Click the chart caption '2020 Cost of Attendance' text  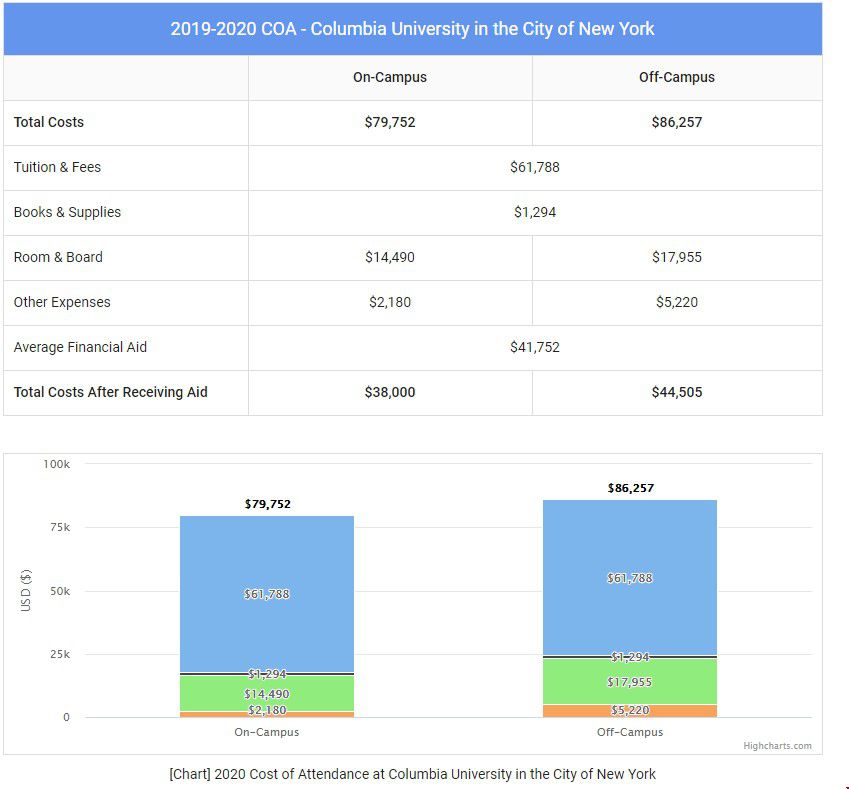pos(412,774)
